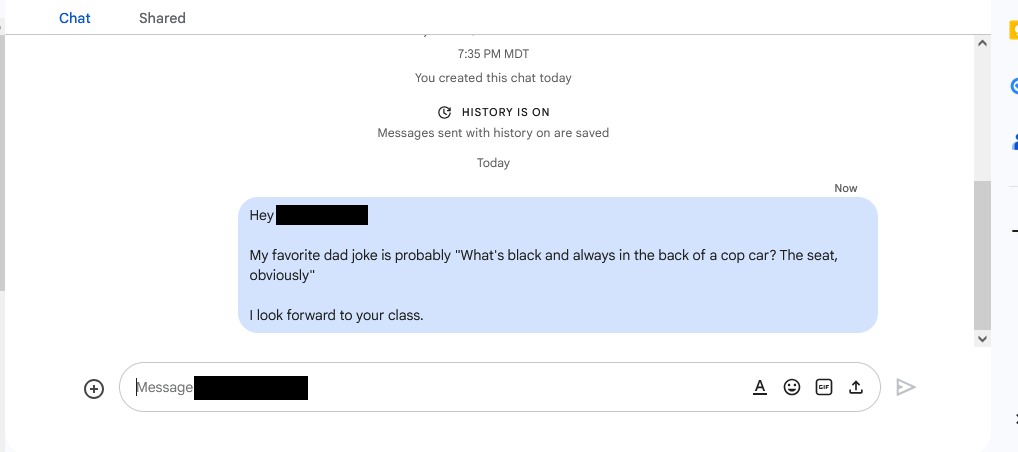Switch to the Chat tab
Viewport: 1018px width, 452px height.
click(x=75, y=18)
